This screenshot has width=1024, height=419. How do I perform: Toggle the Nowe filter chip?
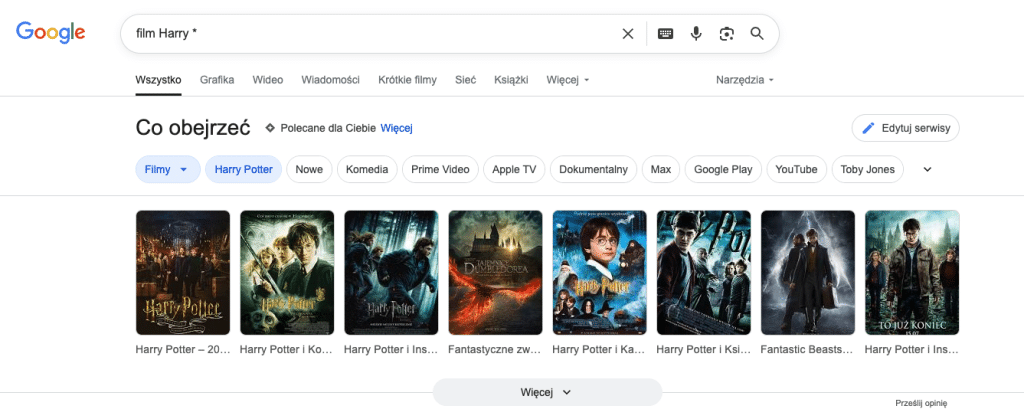click(x=310, y=170)
